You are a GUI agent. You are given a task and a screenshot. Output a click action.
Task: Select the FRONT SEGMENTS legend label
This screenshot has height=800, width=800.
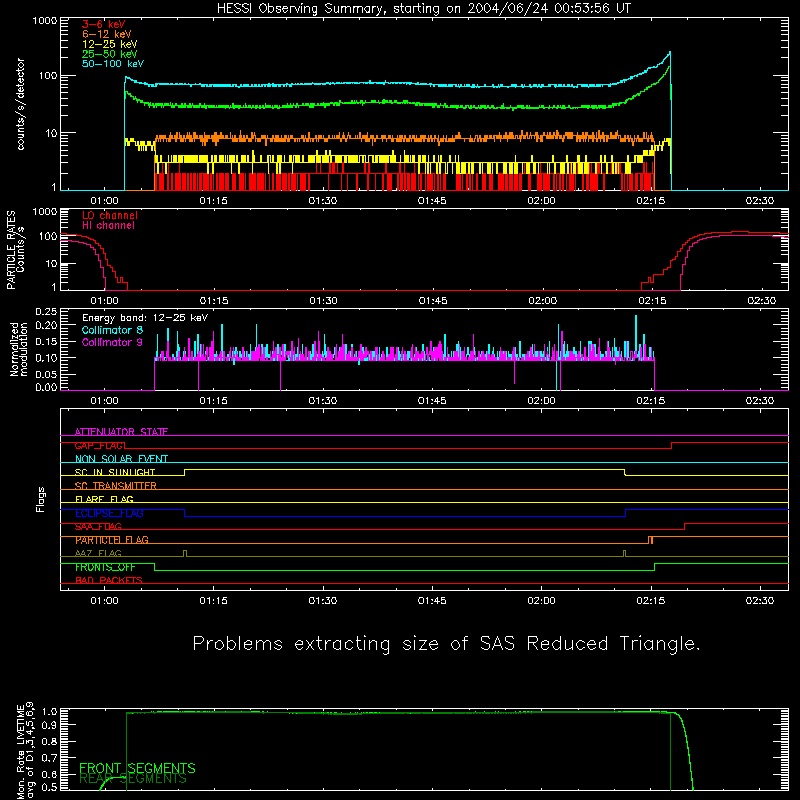[x=137, y=768]
